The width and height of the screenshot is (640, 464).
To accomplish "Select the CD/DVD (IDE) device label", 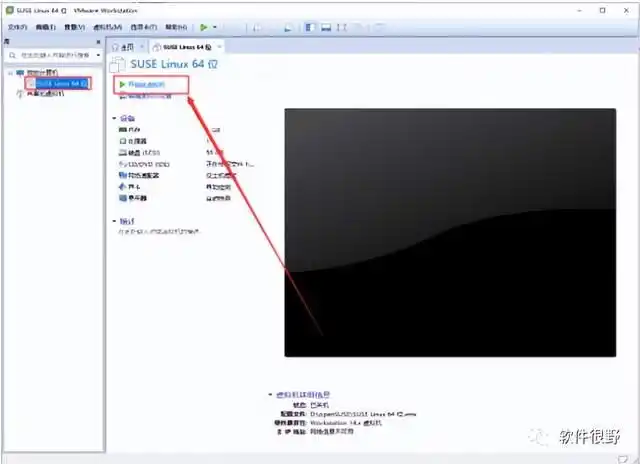I will [149, 164].
